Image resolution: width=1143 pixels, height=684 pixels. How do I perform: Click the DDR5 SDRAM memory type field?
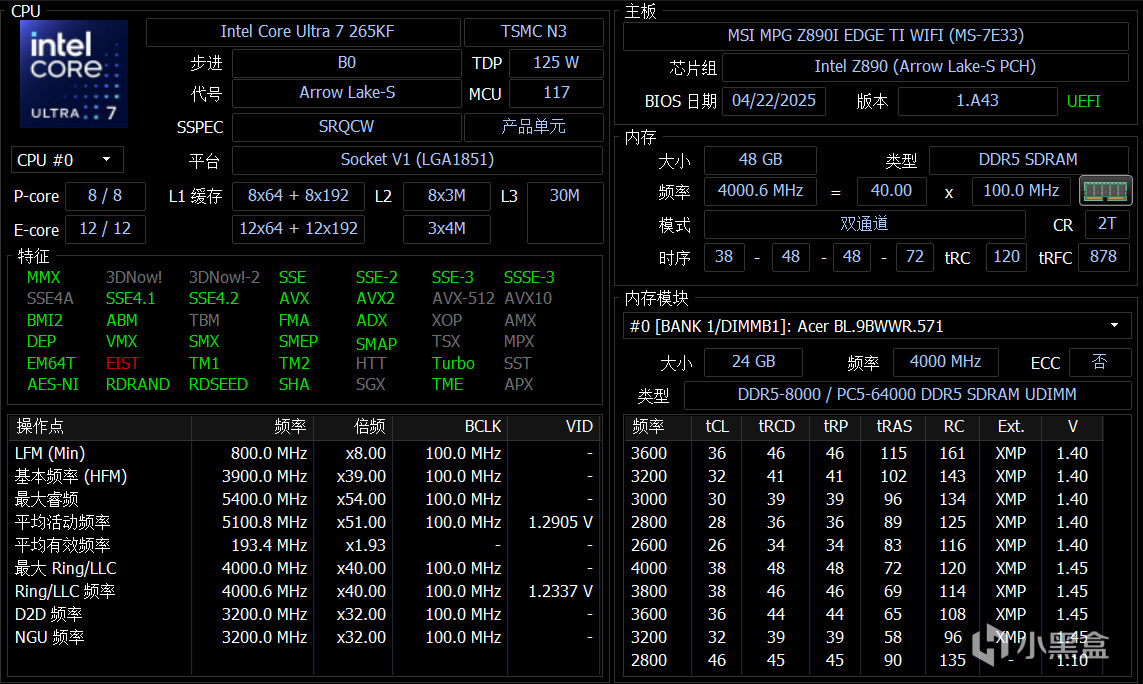pyautogui.click(x=1028, y=160)
